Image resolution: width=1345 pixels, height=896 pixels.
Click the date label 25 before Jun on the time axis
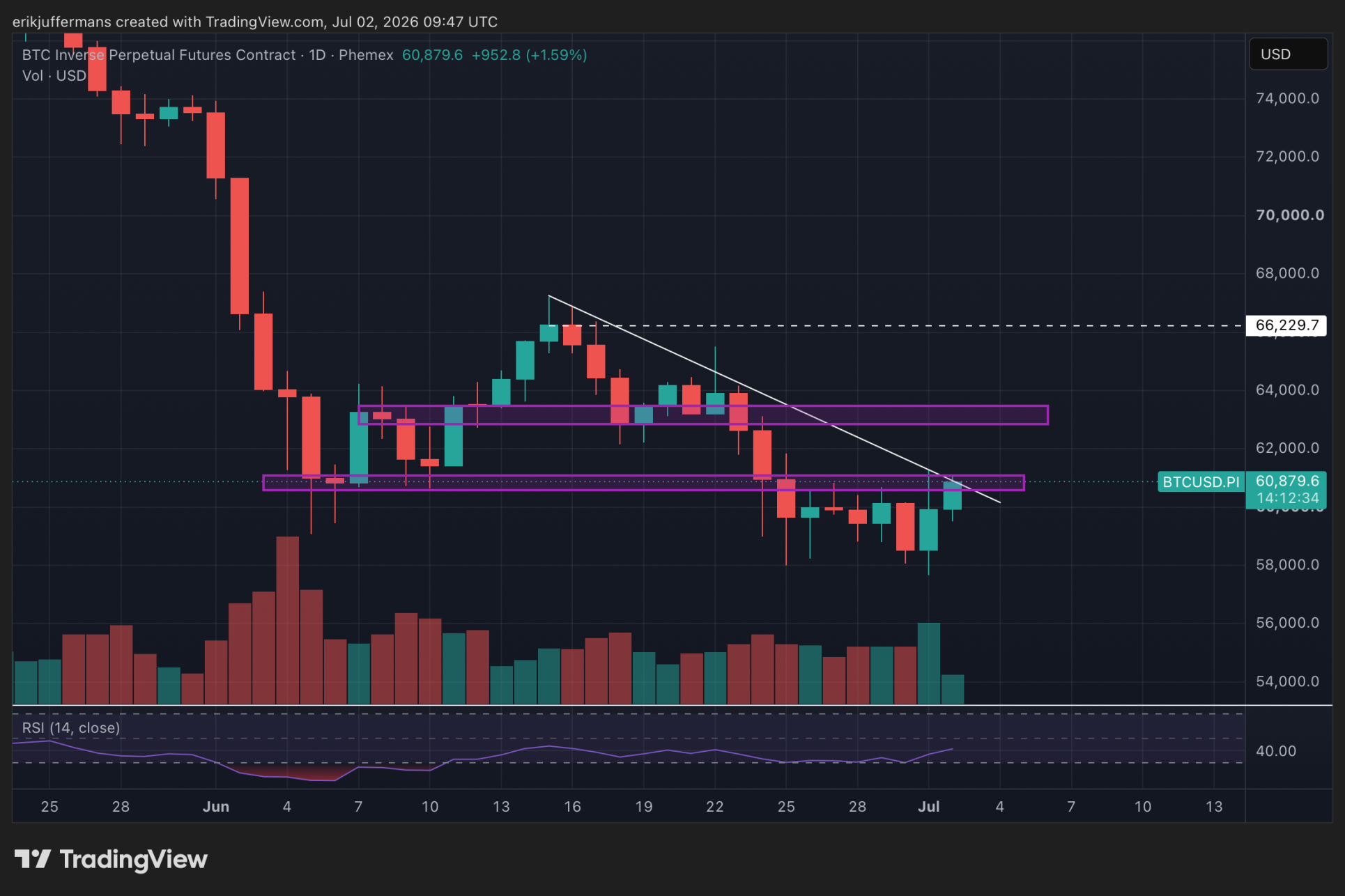coord(49,806)
